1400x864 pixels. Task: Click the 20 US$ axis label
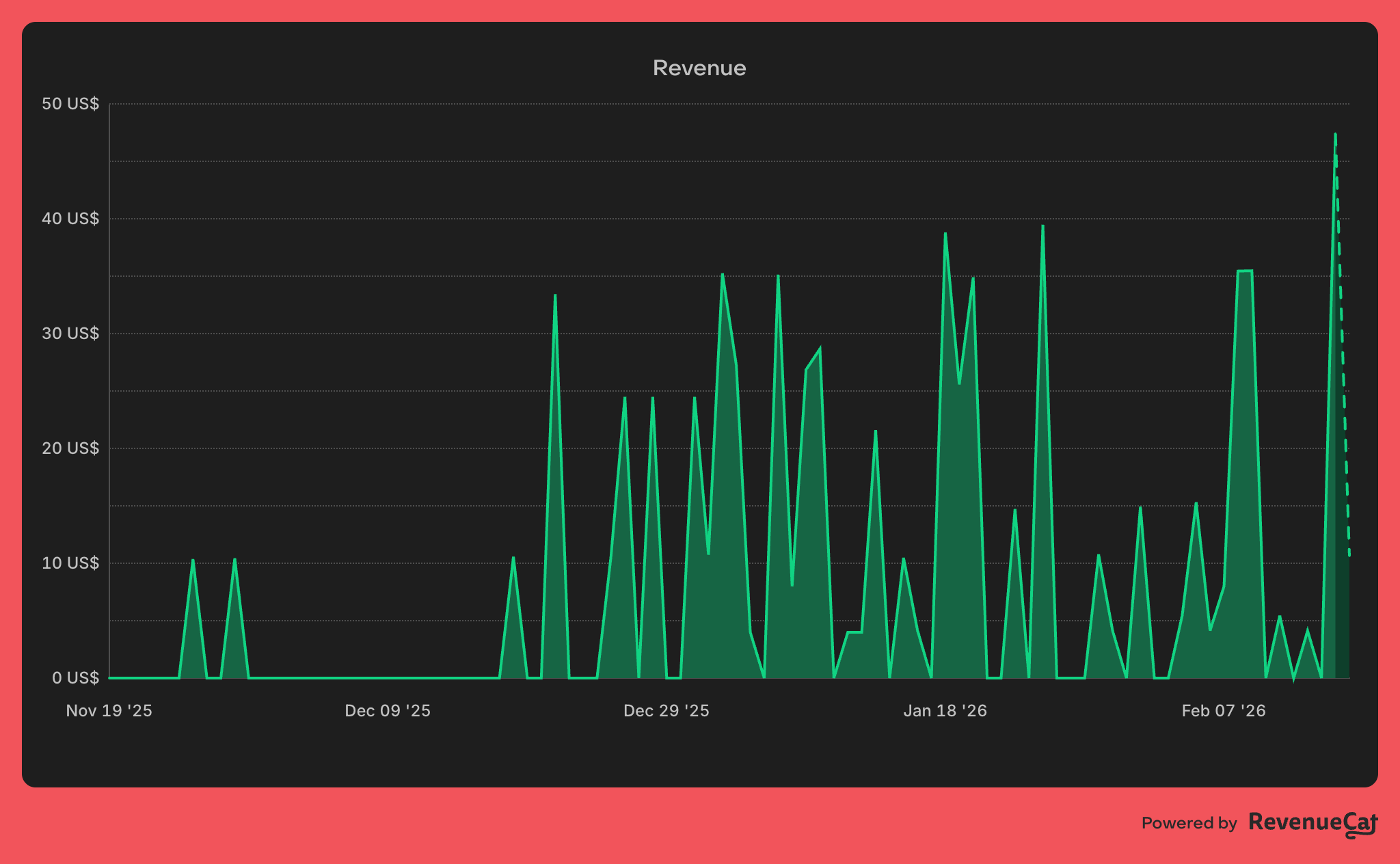tap(70, 448)
